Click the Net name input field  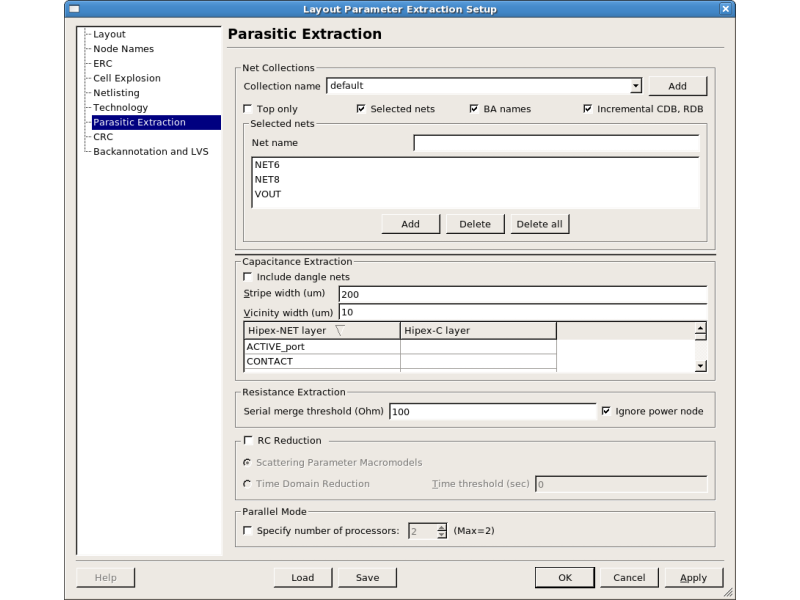(555, 143)
